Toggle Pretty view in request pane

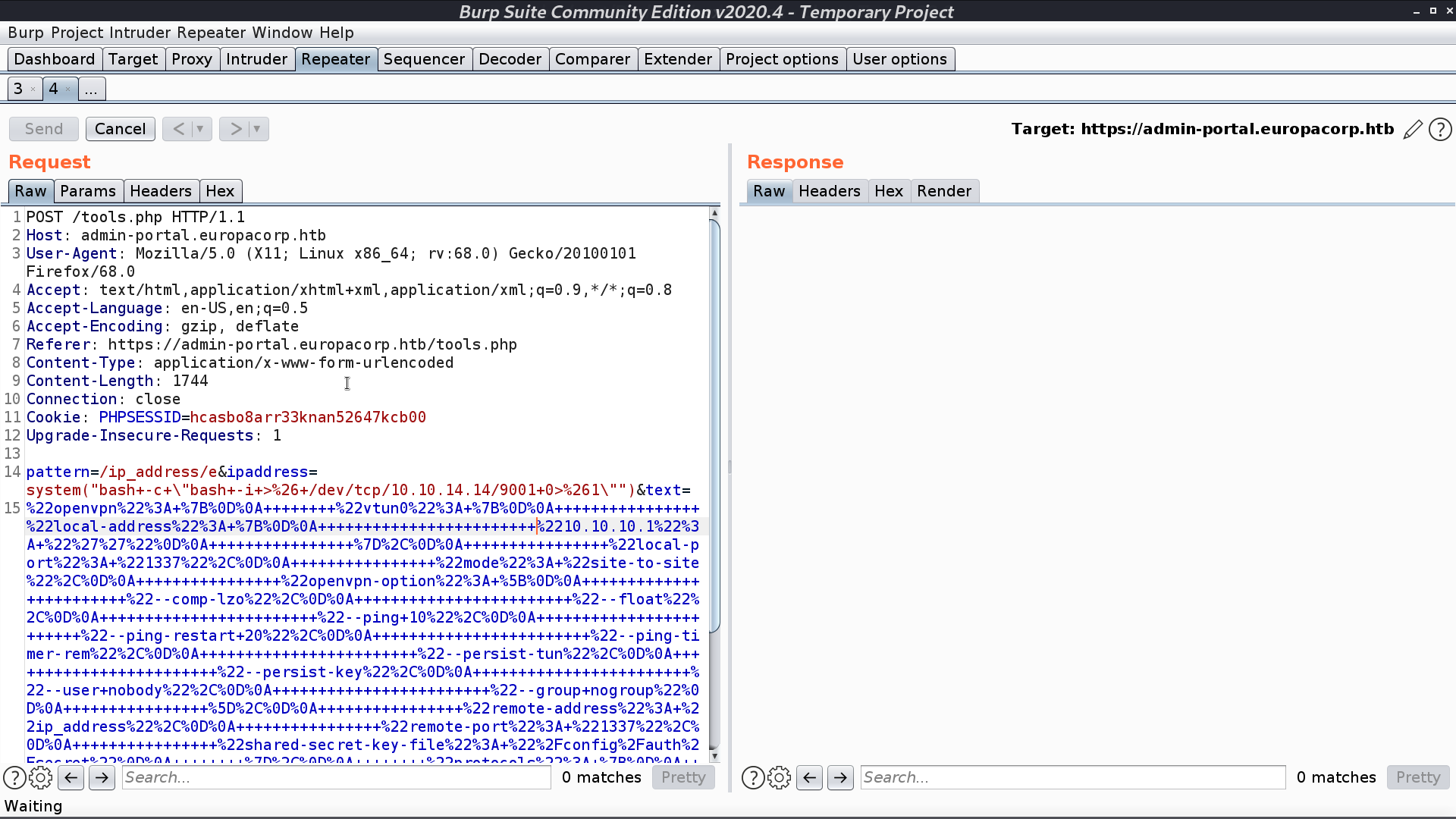[683, 777]
